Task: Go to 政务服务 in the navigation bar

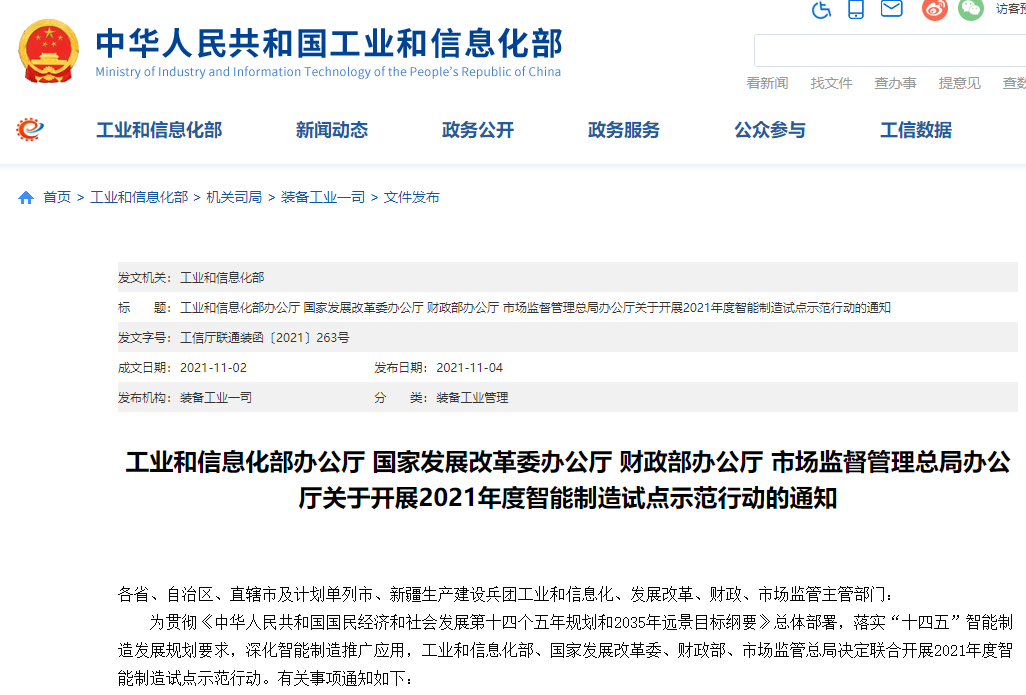Action: (x=624, y=130)
